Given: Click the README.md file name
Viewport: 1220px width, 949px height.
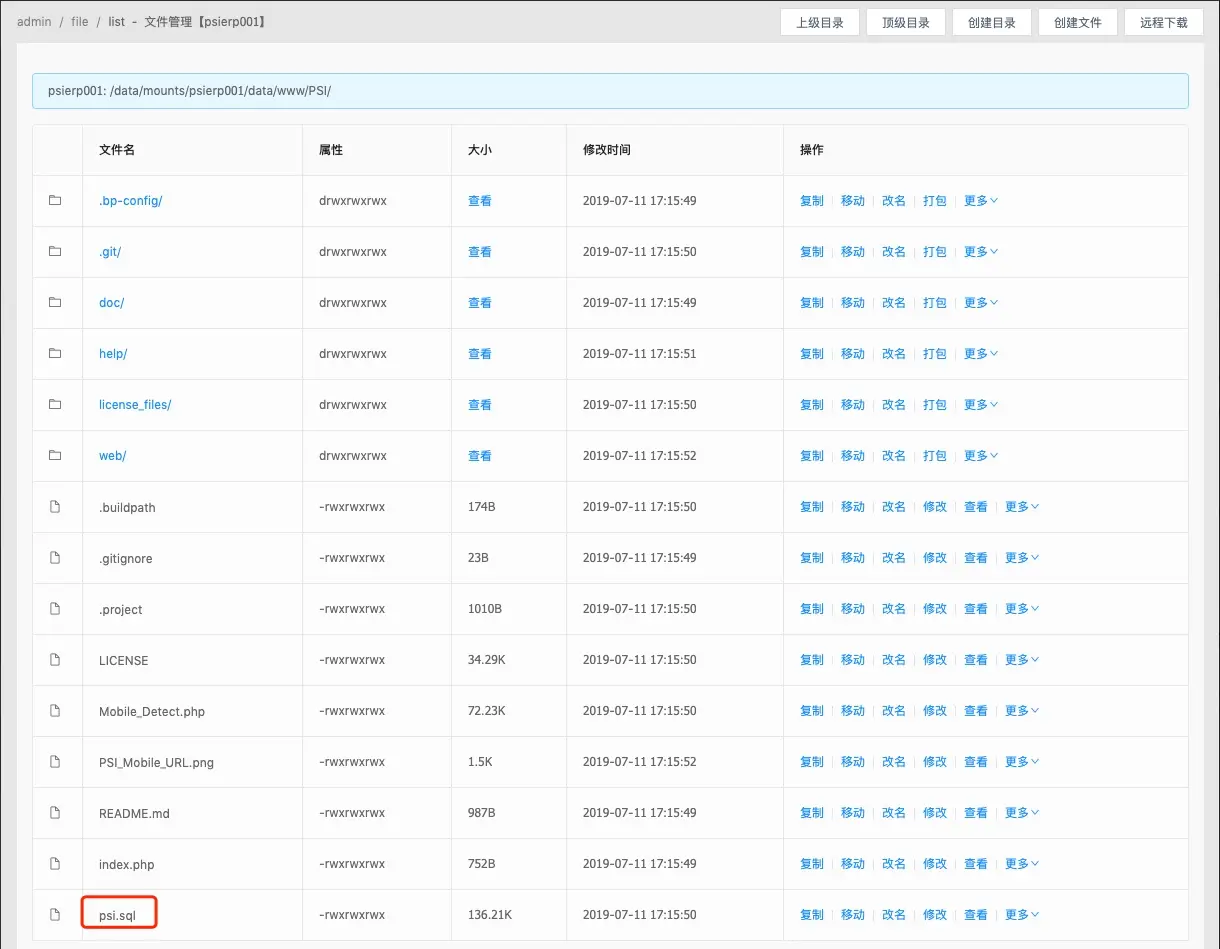Looking at the screenshot, I should pyautogui.click(x=134, y=813).
